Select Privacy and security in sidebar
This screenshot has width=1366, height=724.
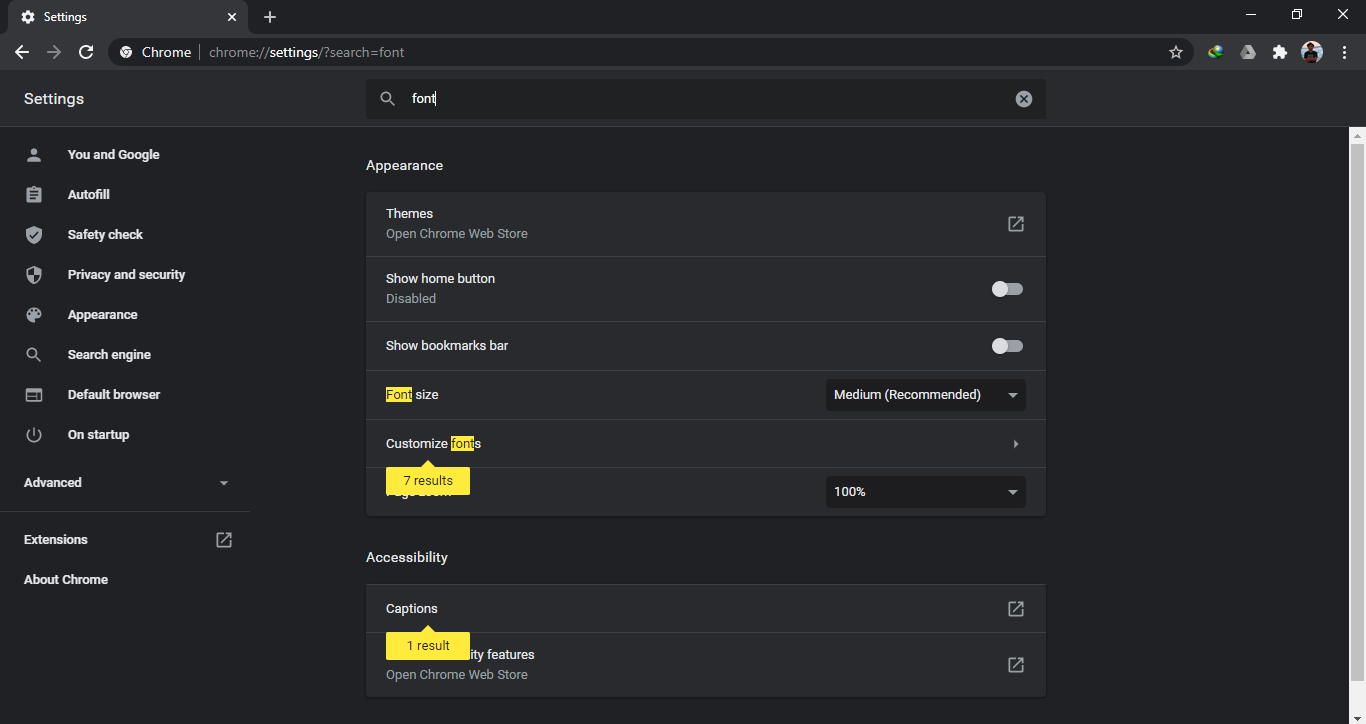coord(126,275)
